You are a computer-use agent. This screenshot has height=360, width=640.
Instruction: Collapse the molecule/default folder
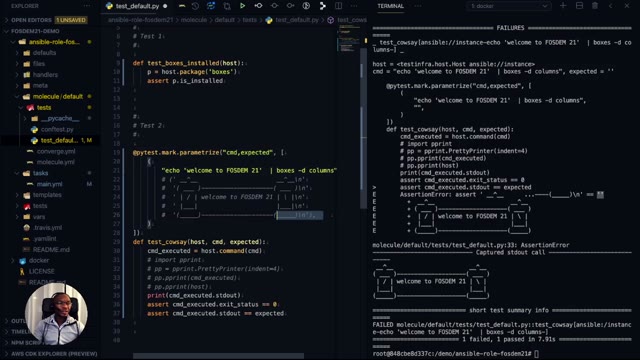click(17, 97)
